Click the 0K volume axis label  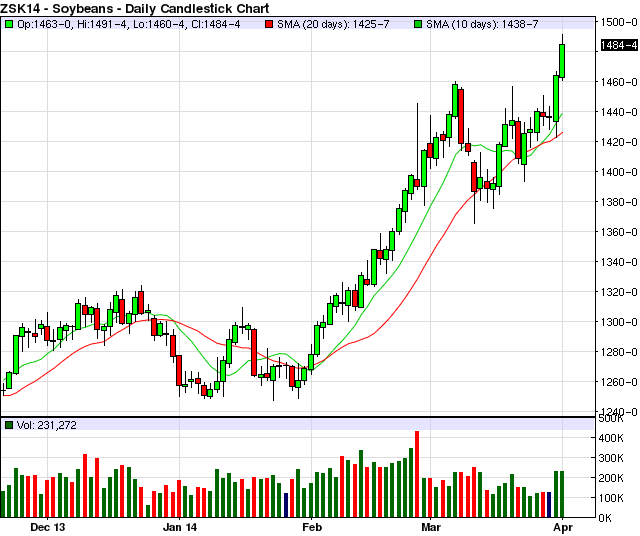[x=605, y=518]
